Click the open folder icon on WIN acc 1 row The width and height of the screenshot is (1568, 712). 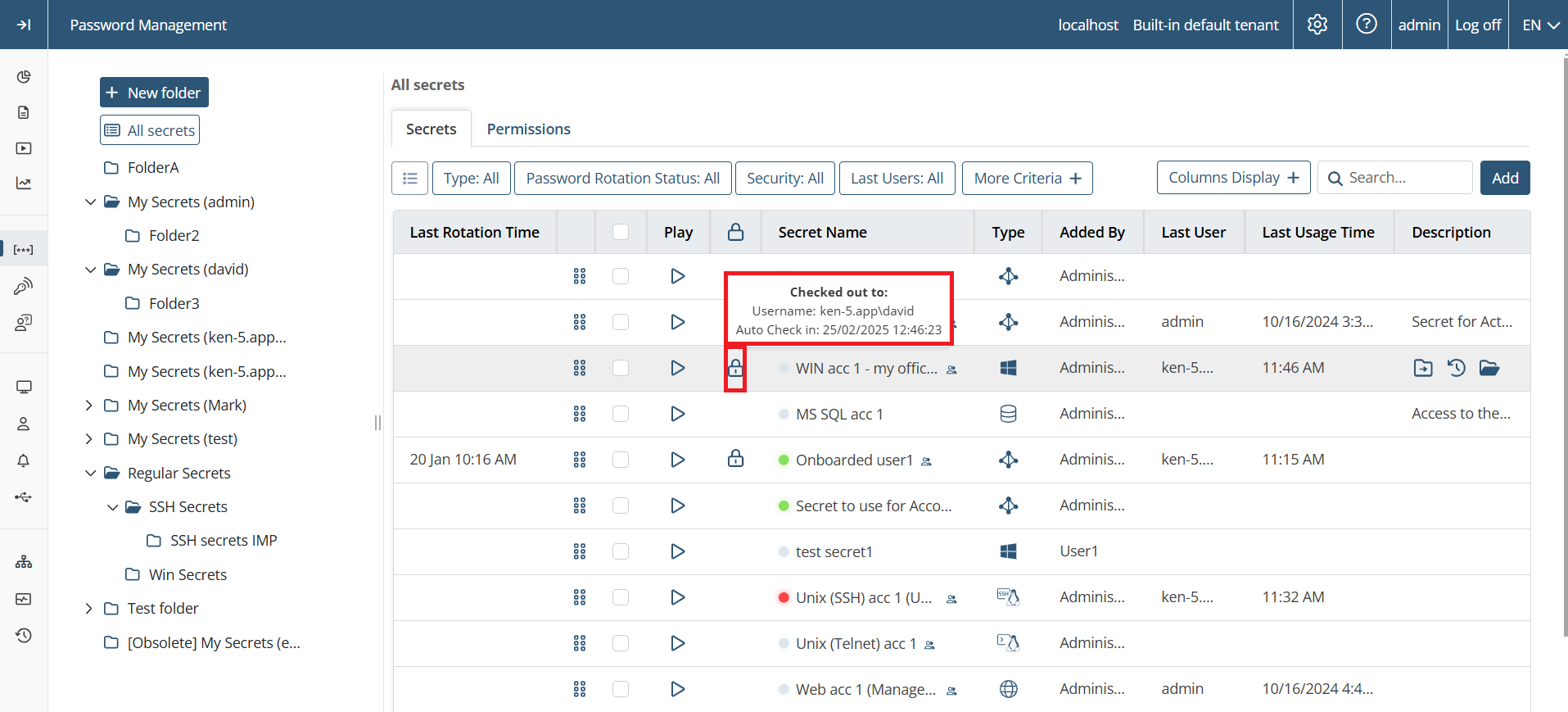point(1489,368)
